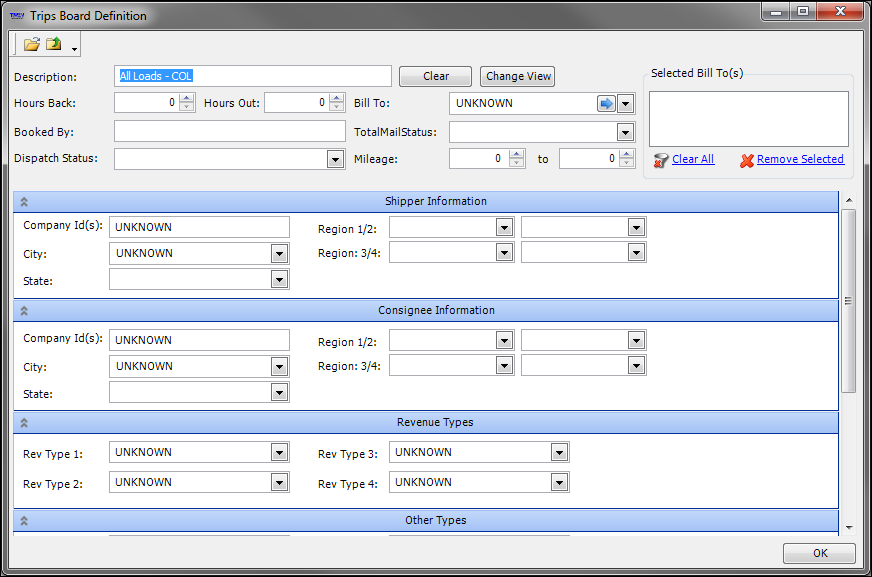Image resolution: width=872 pixels, height=577 pixels.
Task: Open the Shipper City dropdown
Action: coord(279,254)
